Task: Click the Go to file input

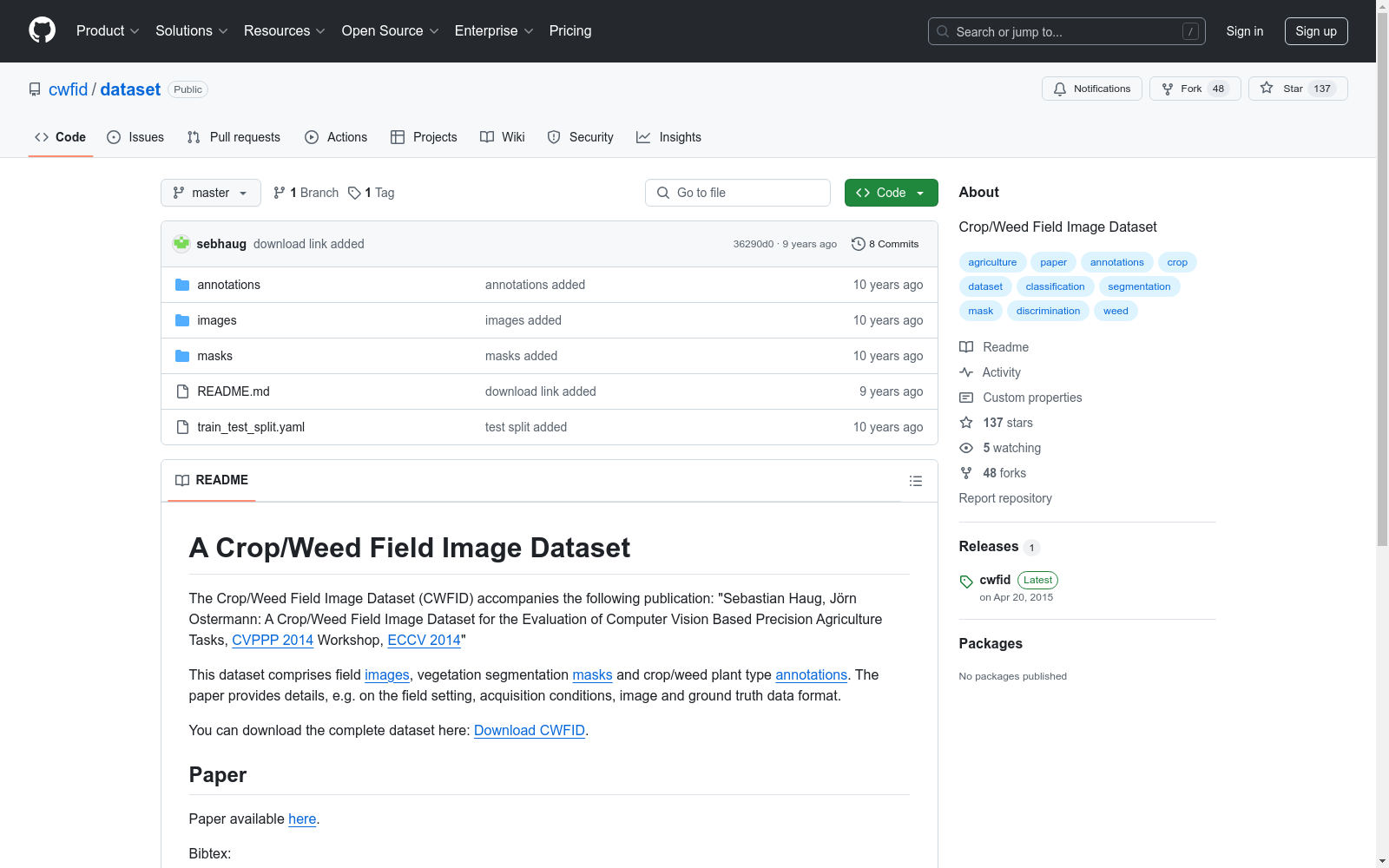Action: [x=738, y=193]
